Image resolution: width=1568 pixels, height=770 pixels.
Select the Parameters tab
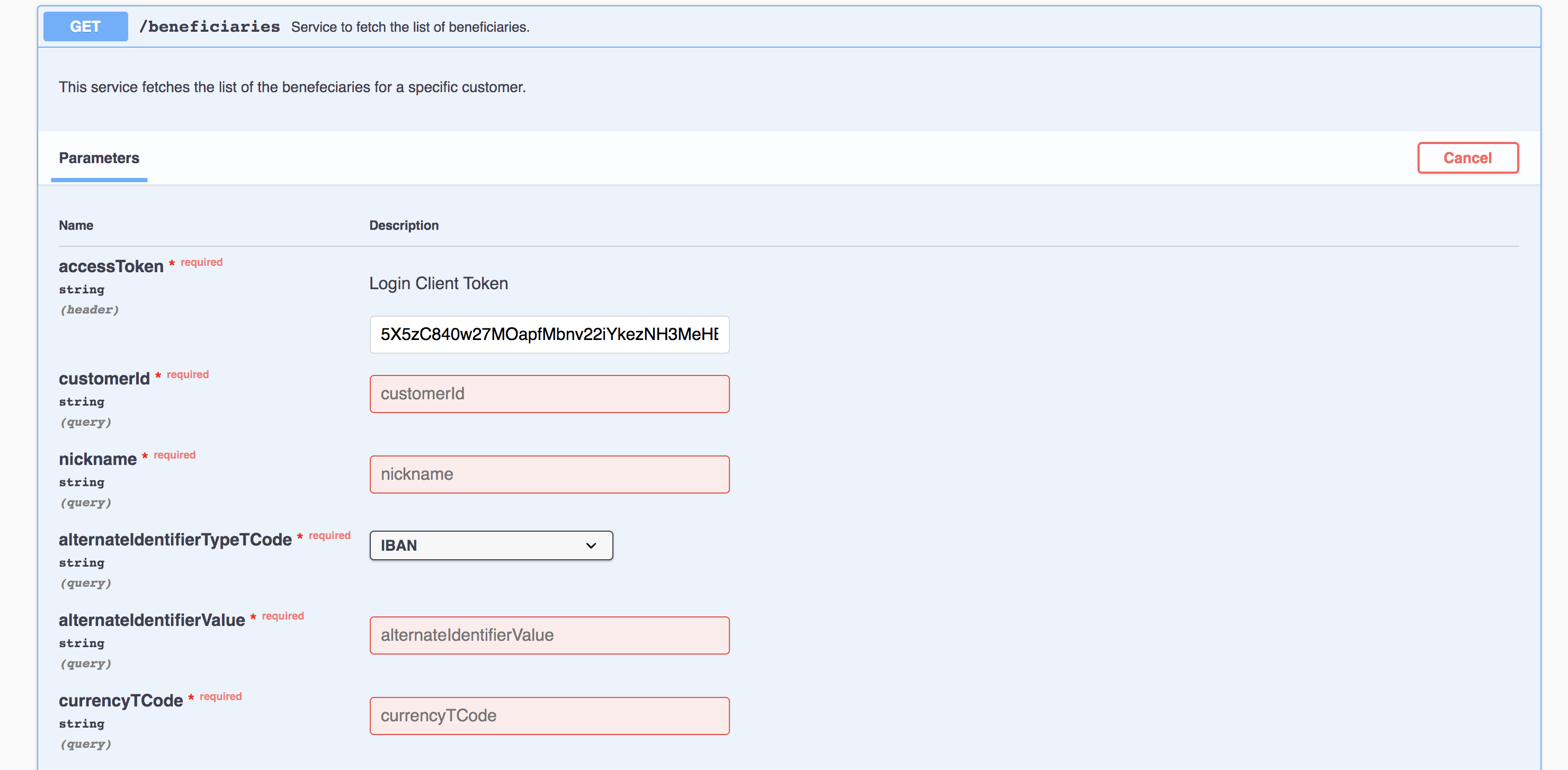tap(99, 158)
